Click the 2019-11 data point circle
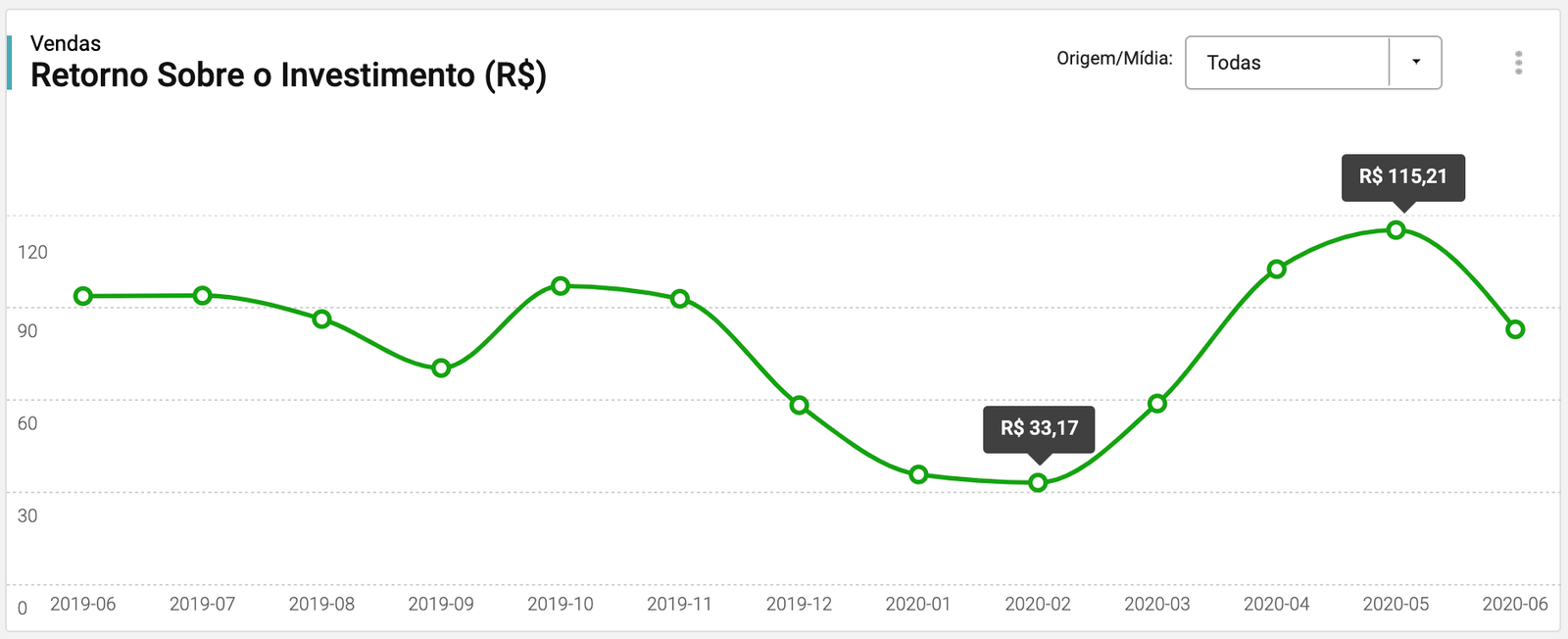 point(680,299)
